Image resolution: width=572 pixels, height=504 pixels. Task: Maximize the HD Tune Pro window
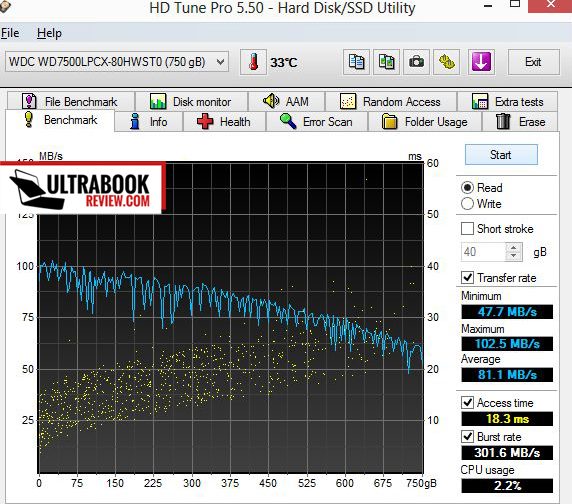point(515,4)
